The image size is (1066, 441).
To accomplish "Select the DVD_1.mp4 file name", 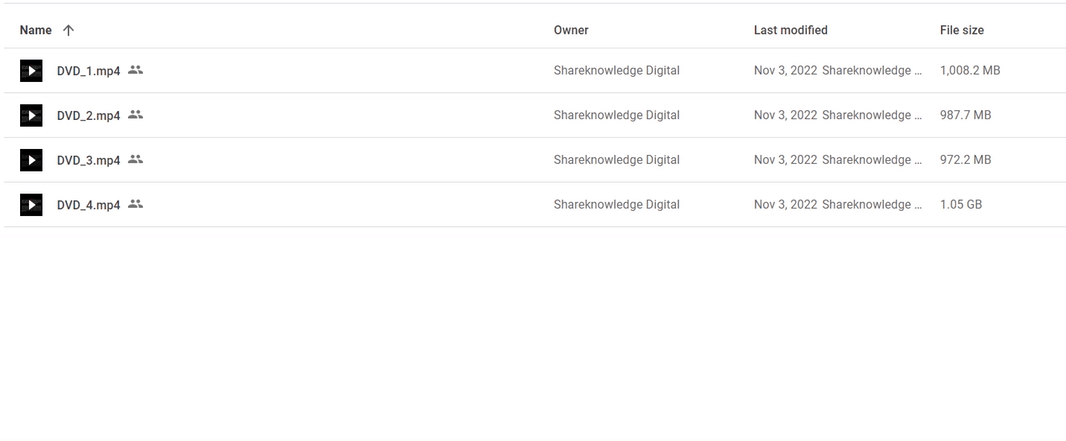I will (88, 71).
